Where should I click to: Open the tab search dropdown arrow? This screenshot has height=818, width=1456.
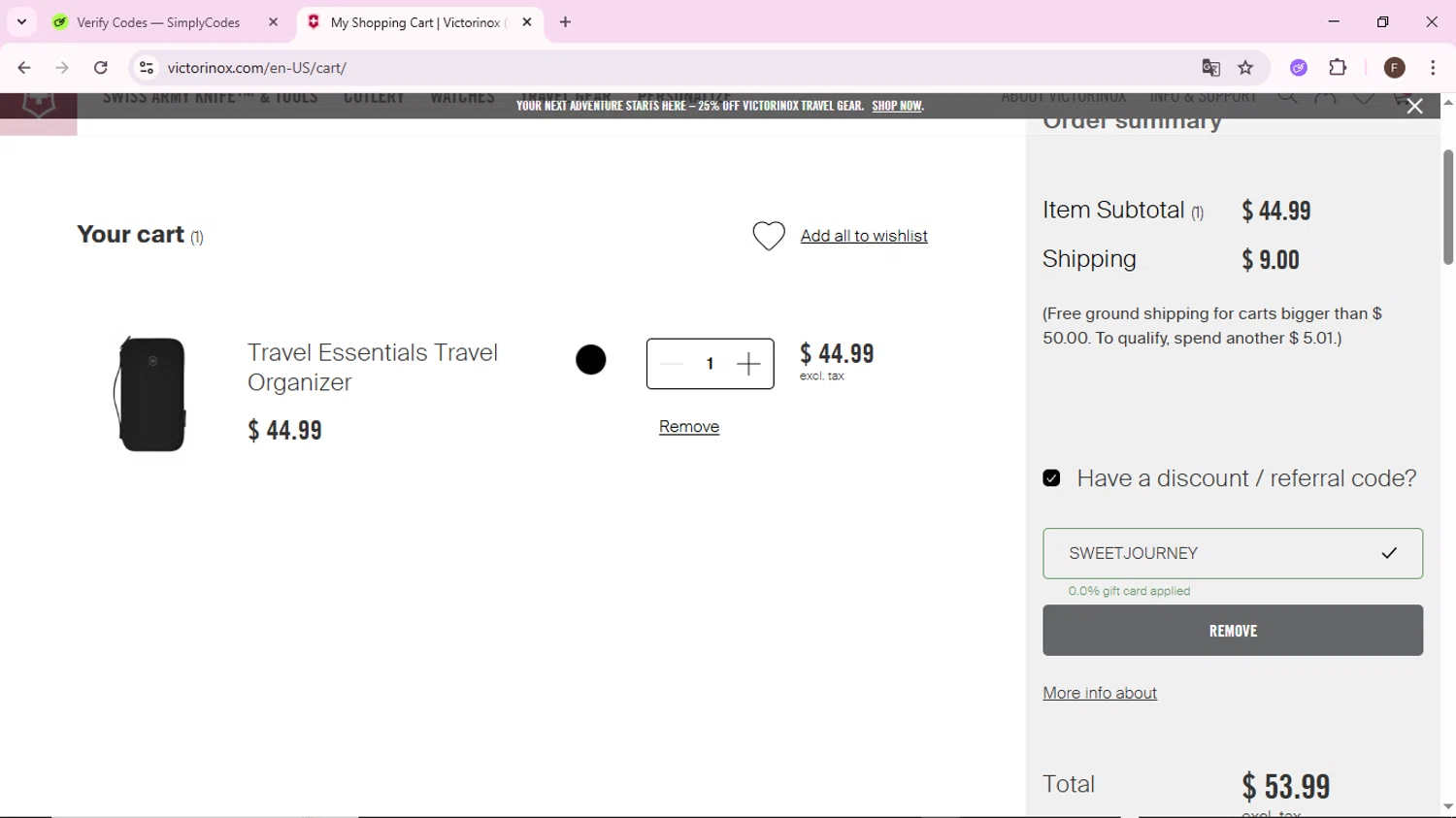[21, 21]
